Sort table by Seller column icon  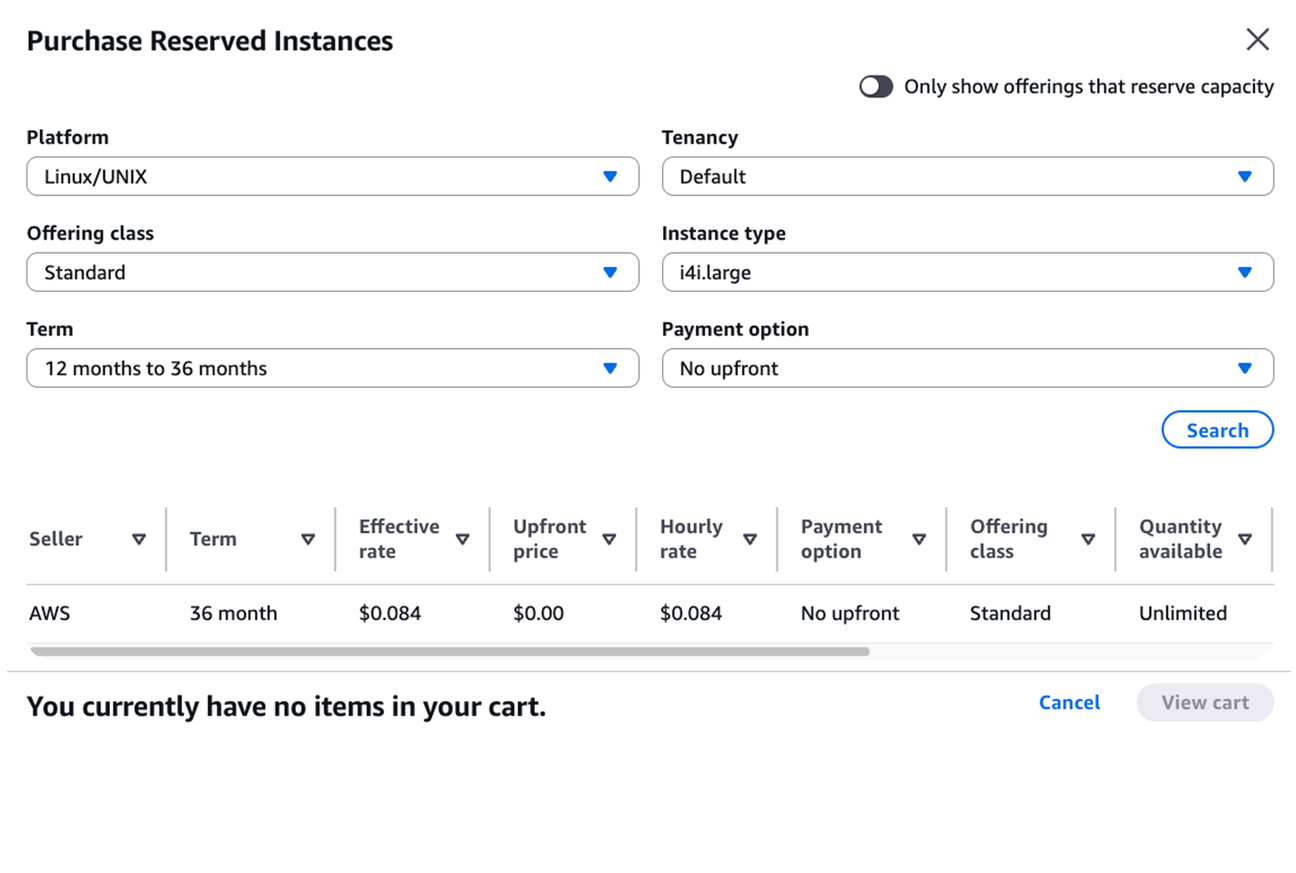[x=139, y=539]
